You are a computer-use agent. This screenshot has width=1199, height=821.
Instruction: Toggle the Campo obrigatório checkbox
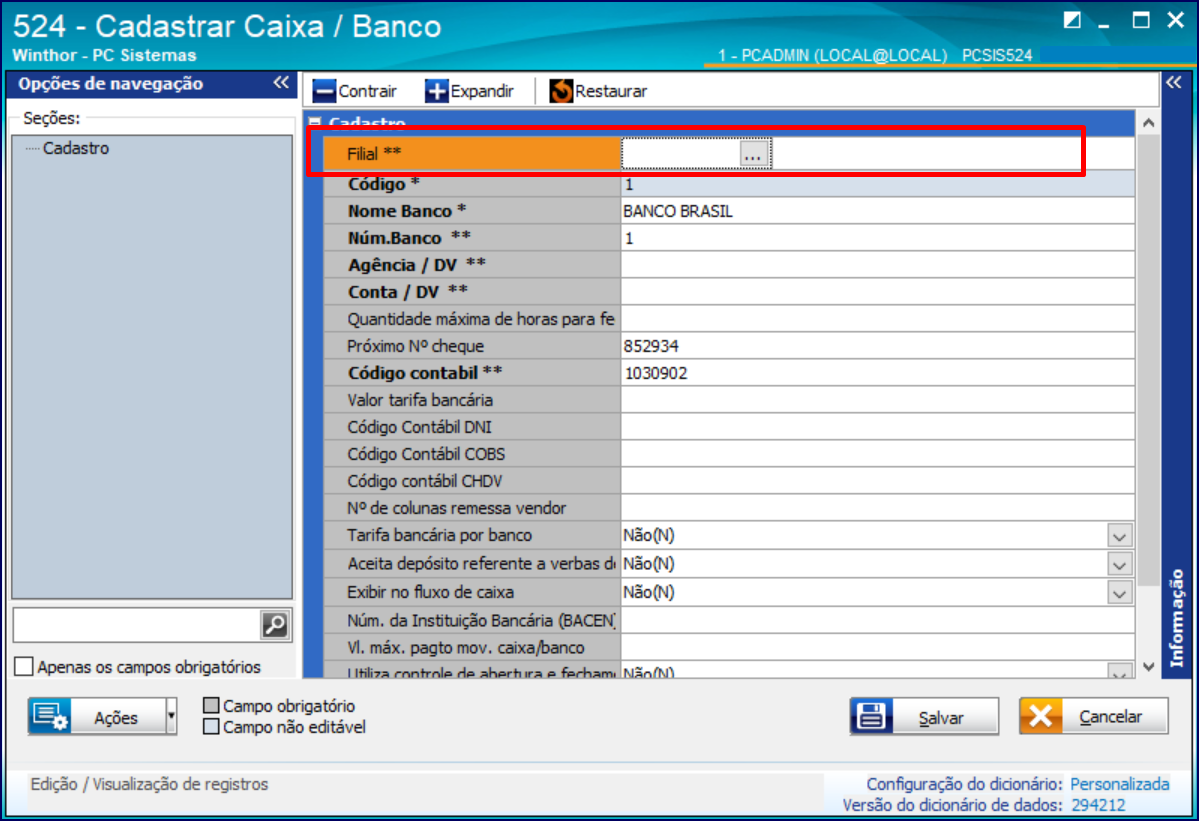(x=212, y=705)
